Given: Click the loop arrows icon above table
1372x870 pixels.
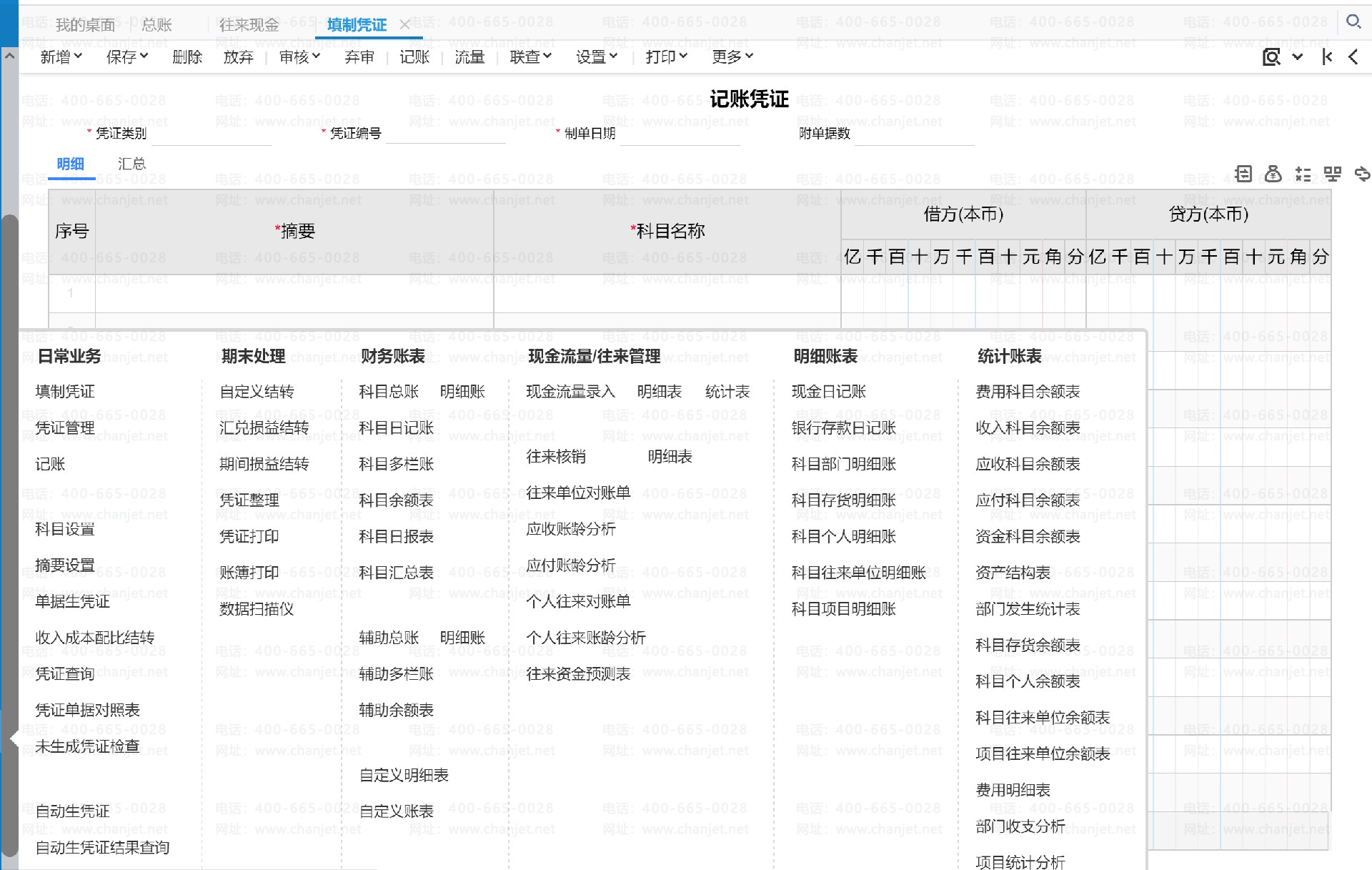Looking at the screenshot, I should [1362, 174].
